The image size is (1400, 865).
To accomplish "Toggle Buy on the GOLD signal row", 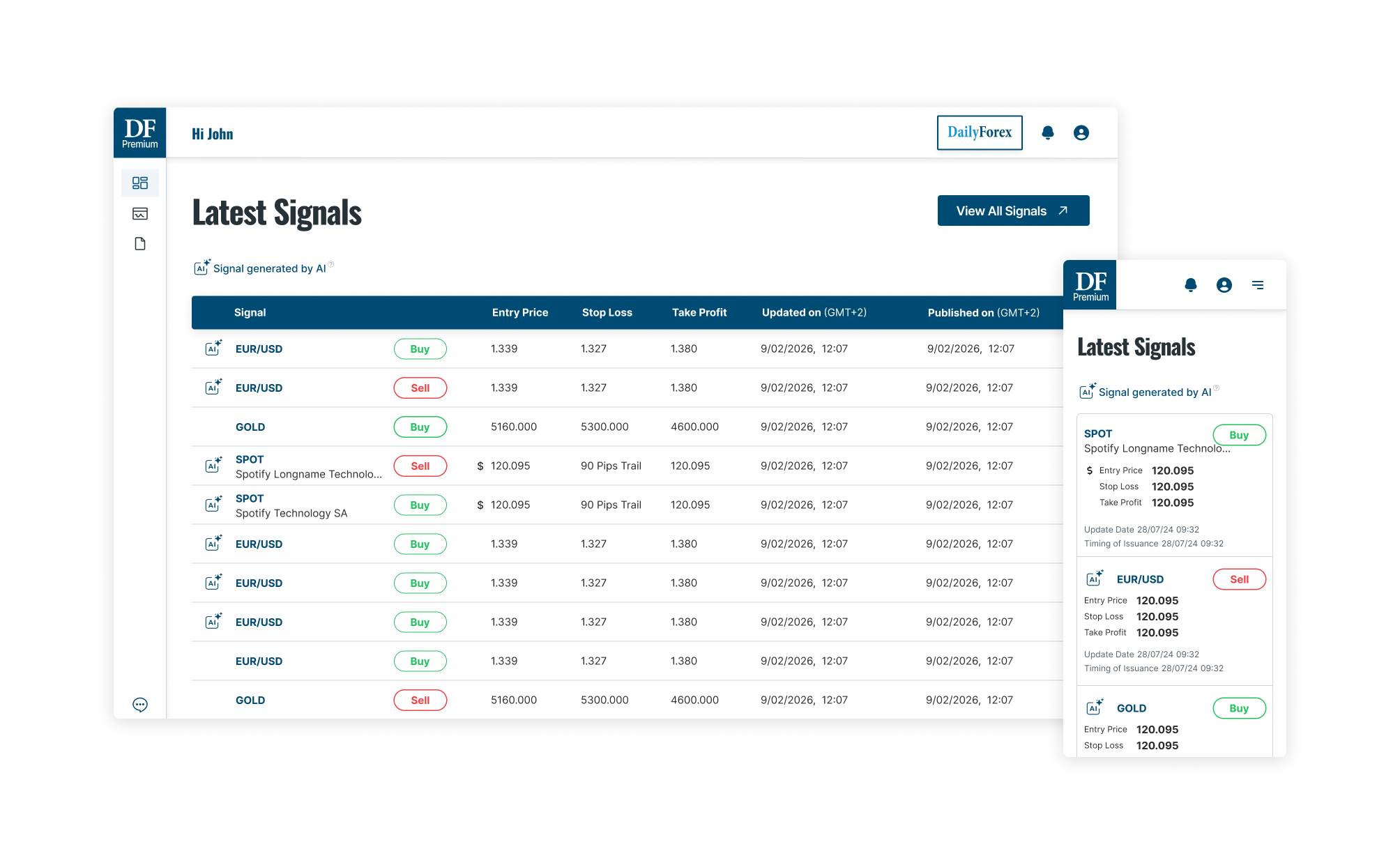I will 420,427.
